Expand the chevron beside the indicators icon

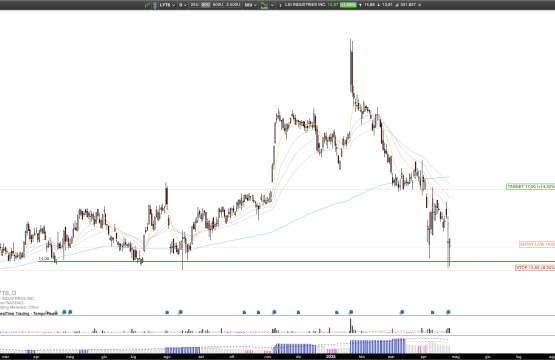tap(272, 5)
